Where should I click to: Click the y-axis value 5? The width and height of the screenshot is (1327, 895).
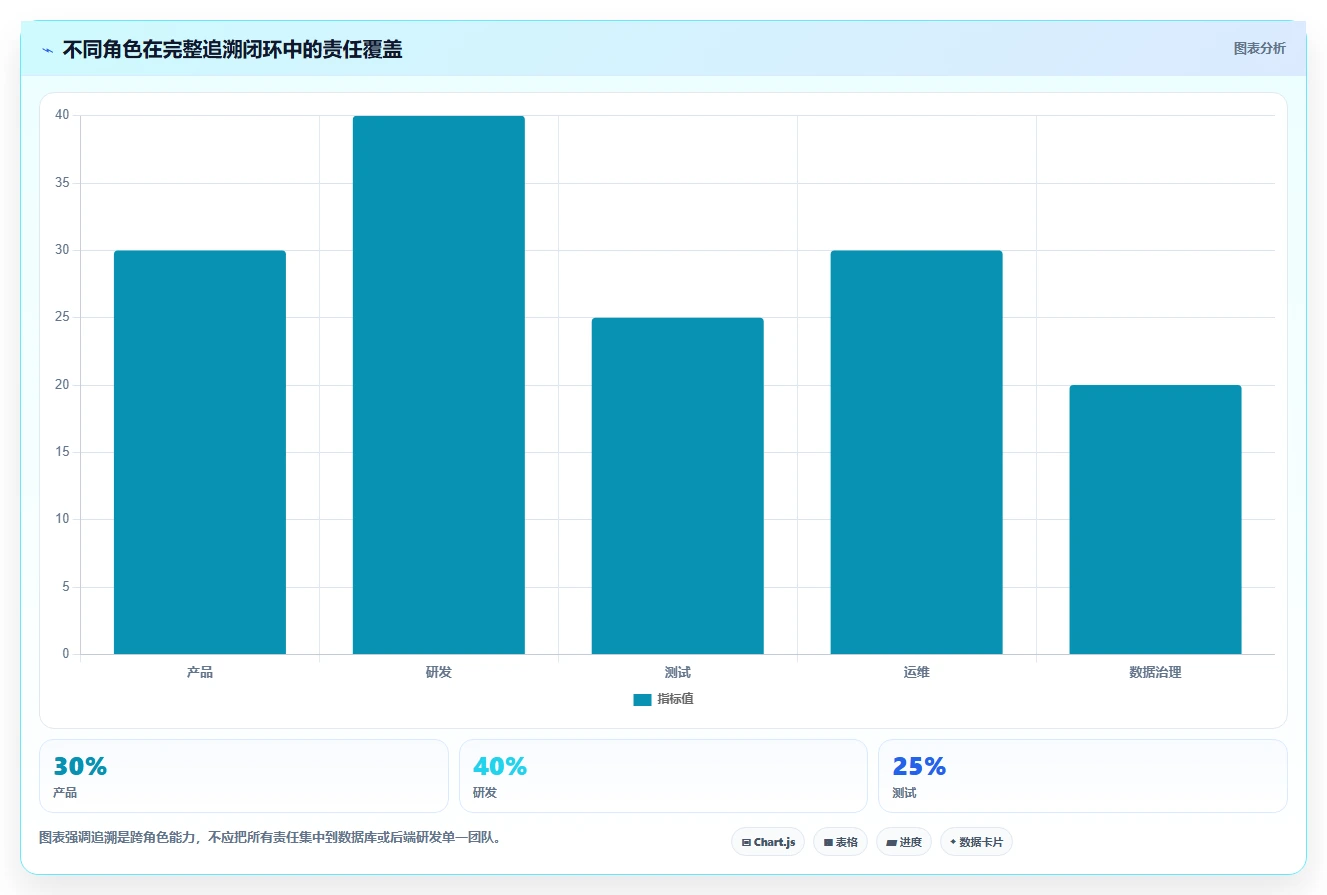(x=66, y=587)
